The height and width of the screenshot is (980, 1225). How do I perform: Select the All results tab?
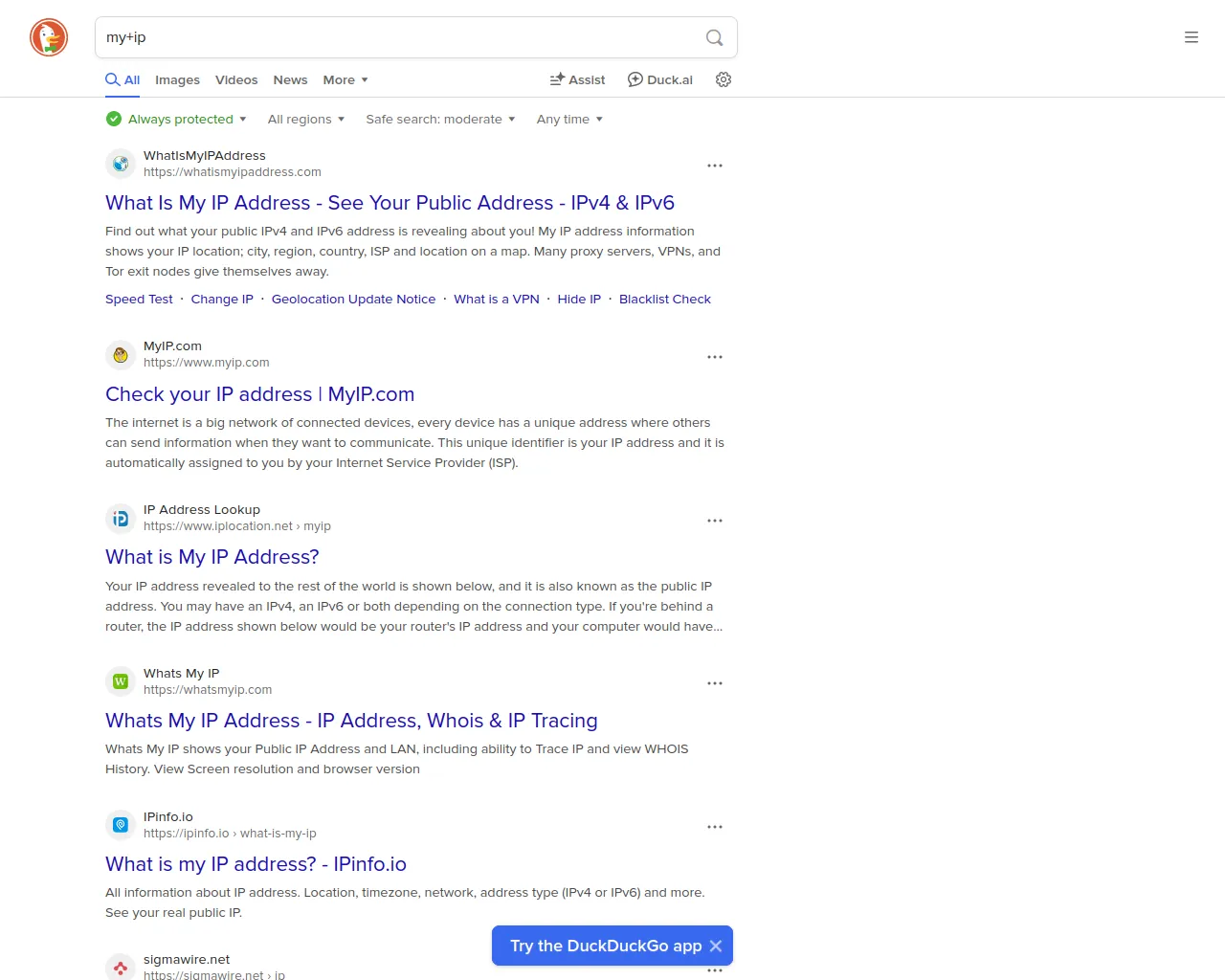pyautogui.click(x=122, y=79)
